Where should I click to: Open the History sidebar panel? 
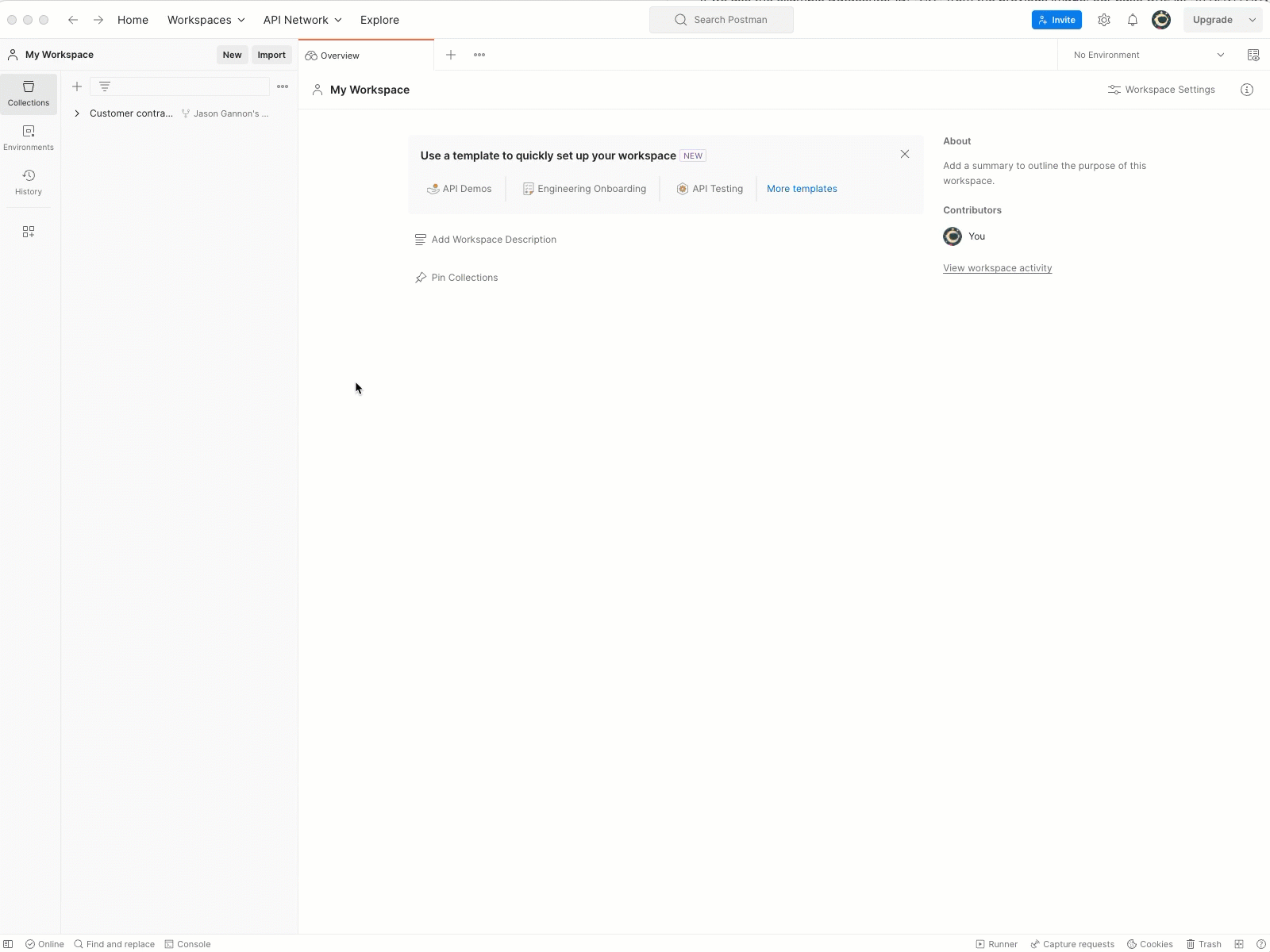[x=29, y=182]
